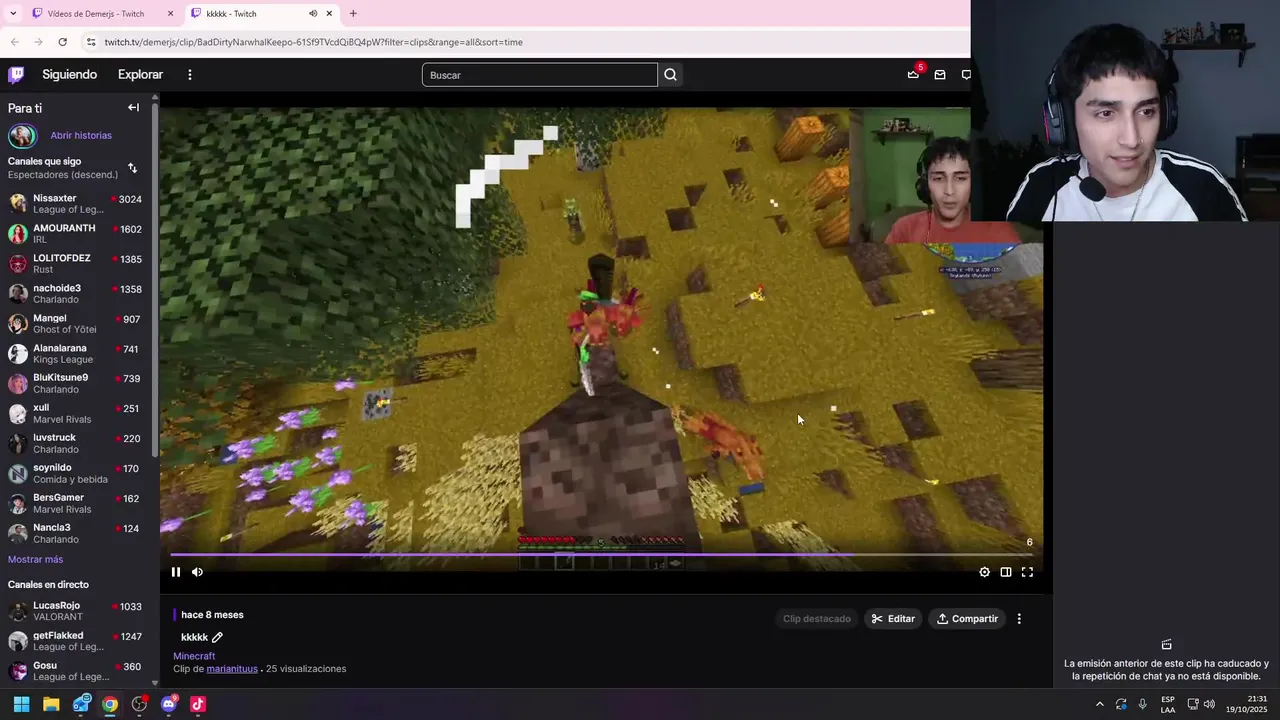The image size is (1280, 720).
Task: Expand list with Mostrar más
Action: tap(35, 559)
